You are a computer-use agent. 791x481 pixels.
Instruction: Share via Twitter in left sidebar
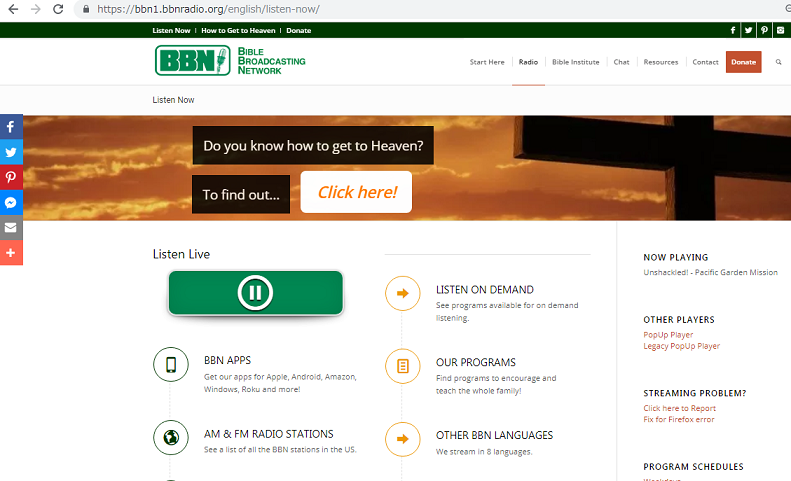[11, 152]
